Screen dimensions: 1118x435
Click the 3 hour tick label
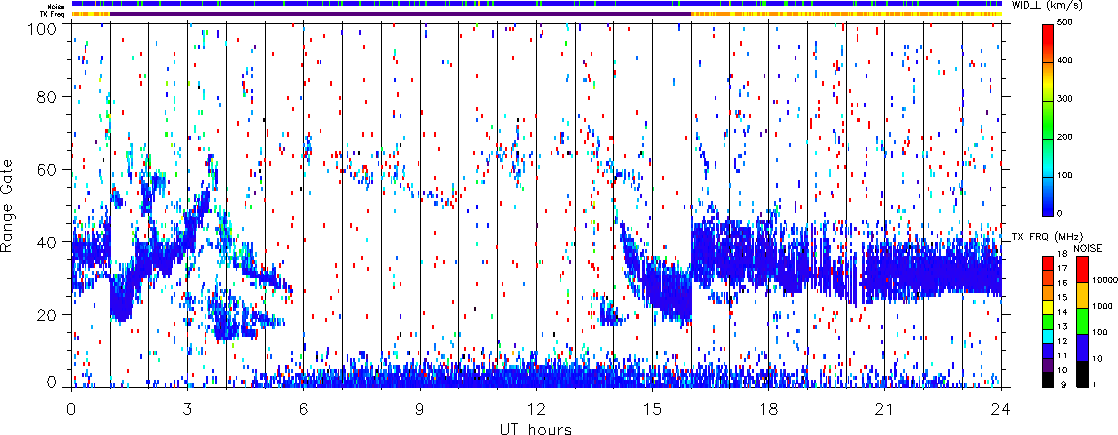tap(188, 409)
